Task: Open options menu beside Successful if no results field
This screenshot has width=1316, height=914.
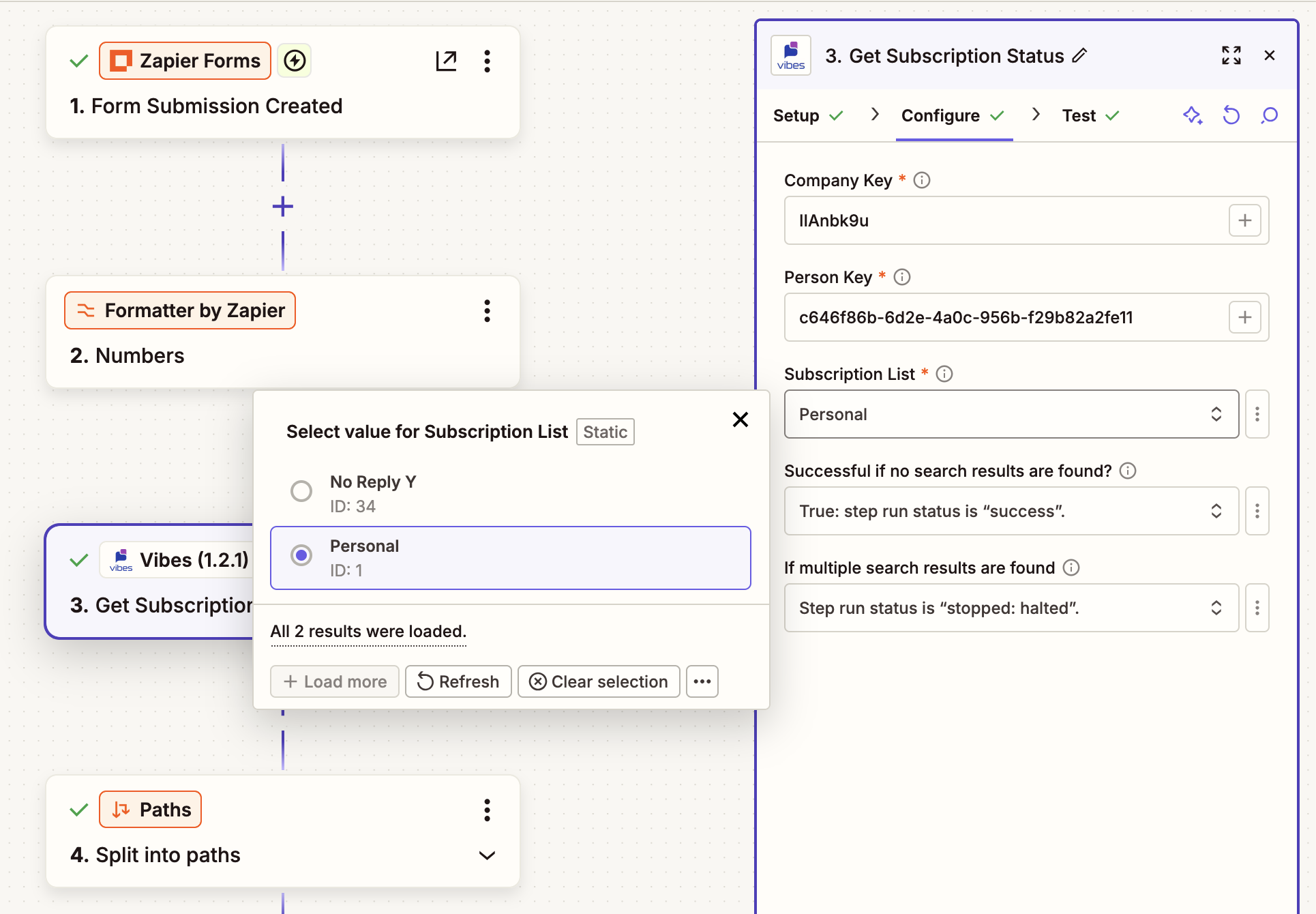Action: (x=1257, y=511)
